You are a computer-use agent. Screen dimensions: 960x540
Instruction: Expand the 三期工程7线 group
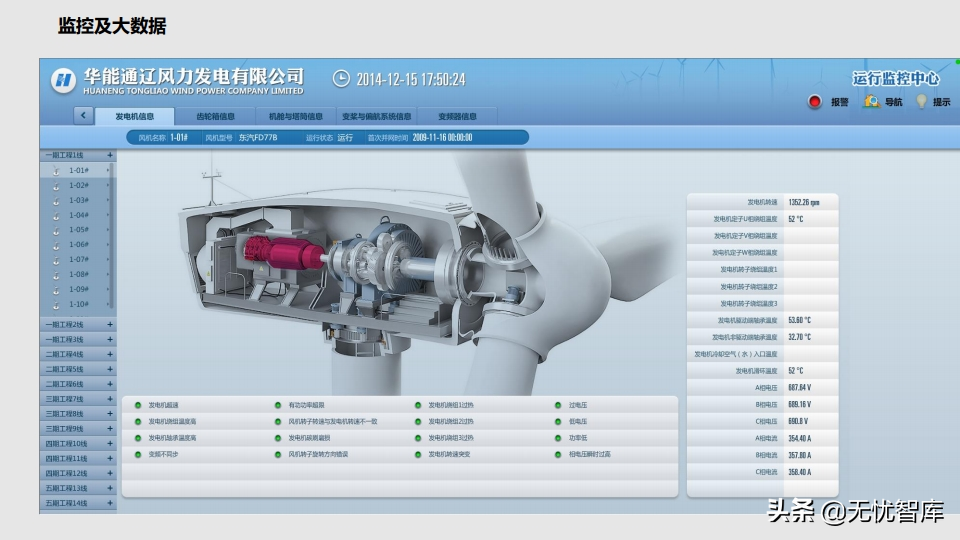pyautogui.click(x=110, y=399)
